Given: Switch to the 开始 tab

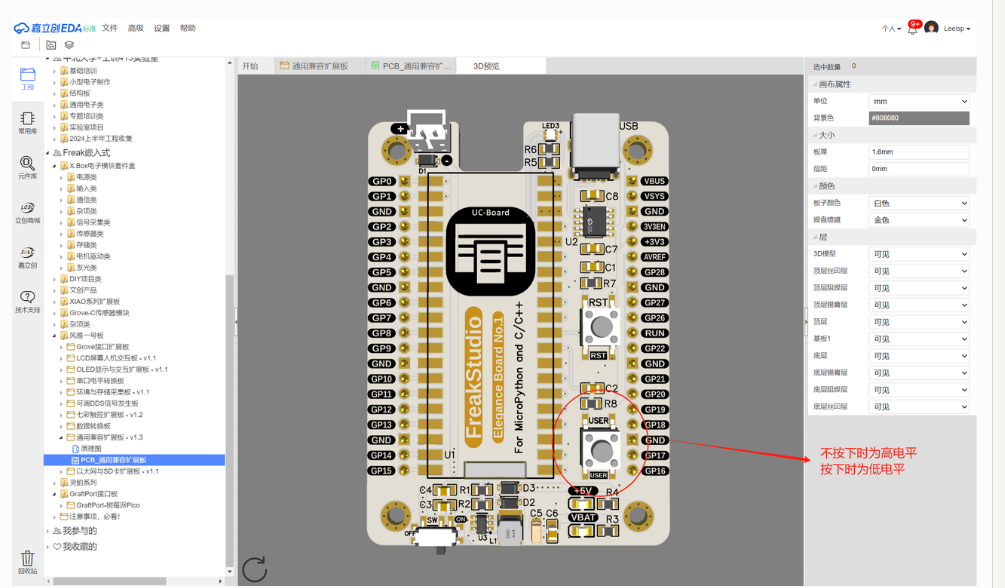Looking at the screenshot, I should [x=251, y=66].
